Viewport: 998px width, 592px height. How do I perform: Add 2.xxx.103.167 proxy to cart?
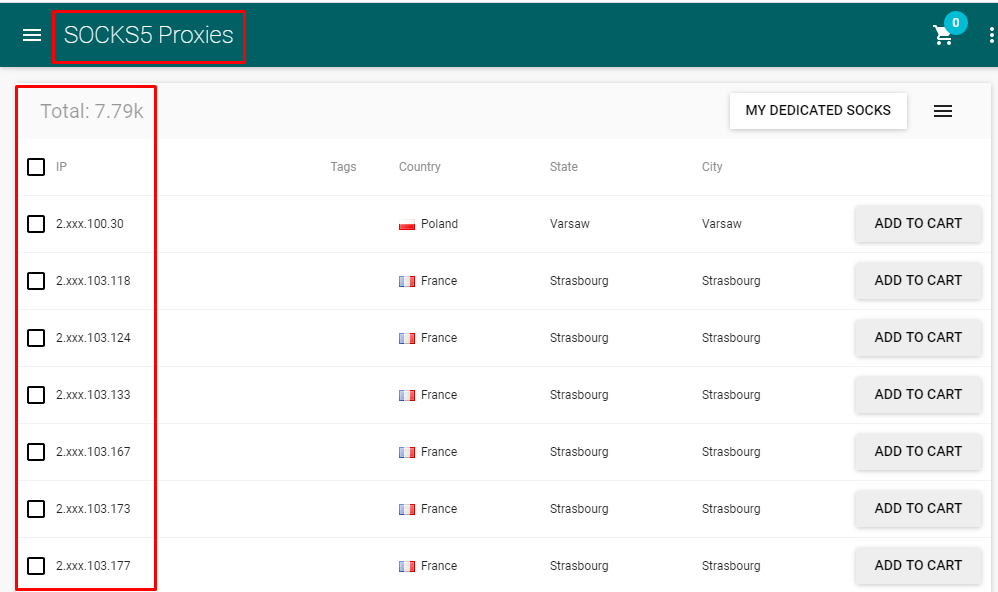pos(918,451)
